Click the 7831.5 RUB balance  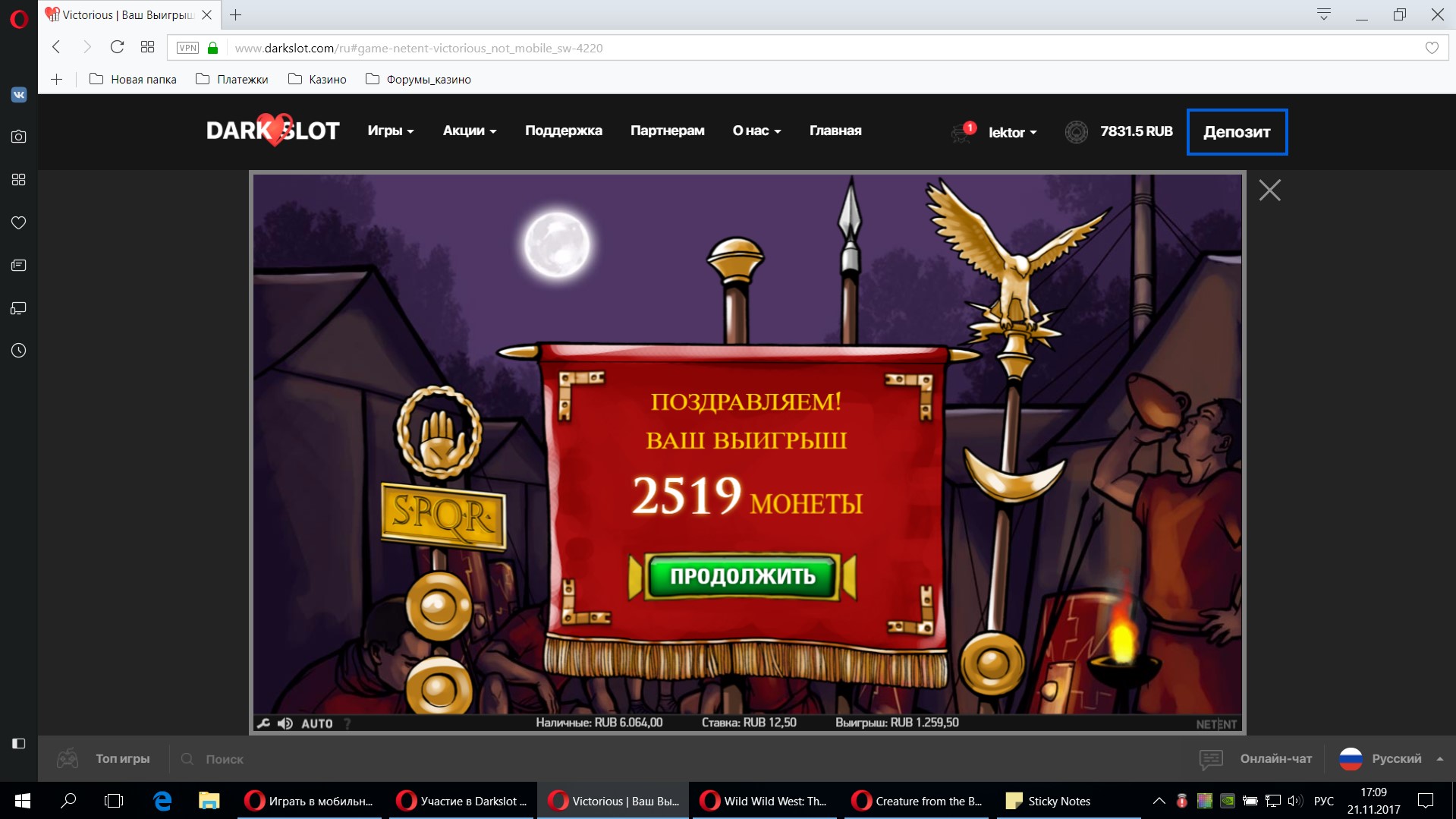(x=1137, y=131)
